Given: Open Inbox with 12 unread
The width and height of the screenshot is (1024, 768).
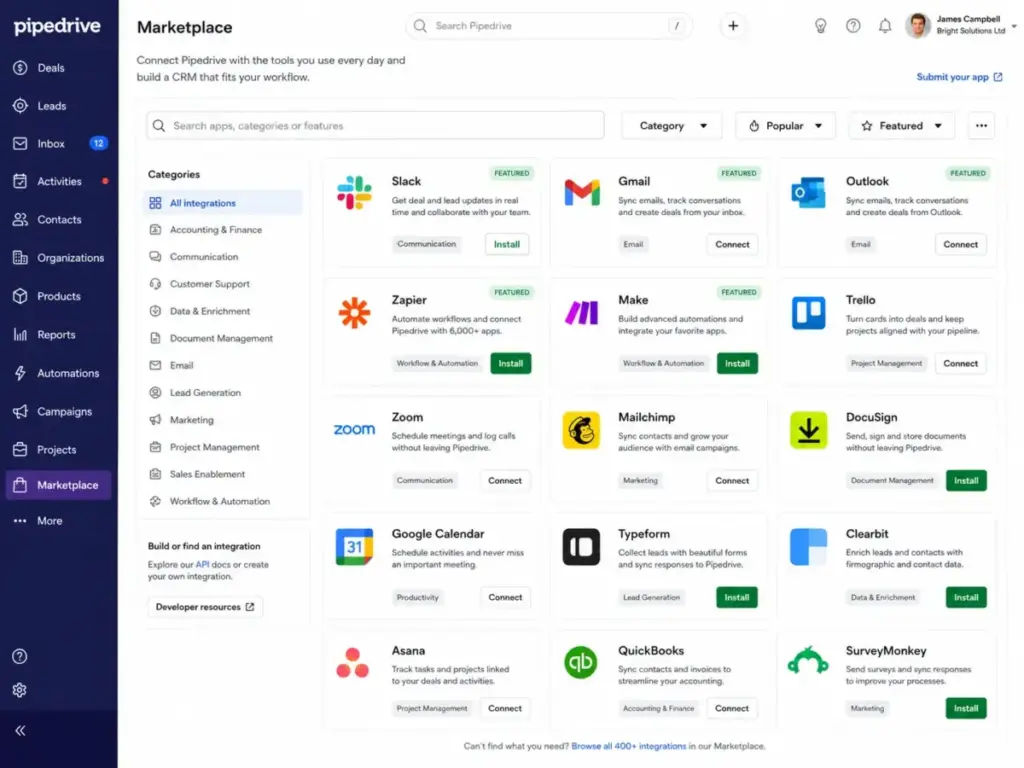Looking at the screenshot, I should (59, 144).
